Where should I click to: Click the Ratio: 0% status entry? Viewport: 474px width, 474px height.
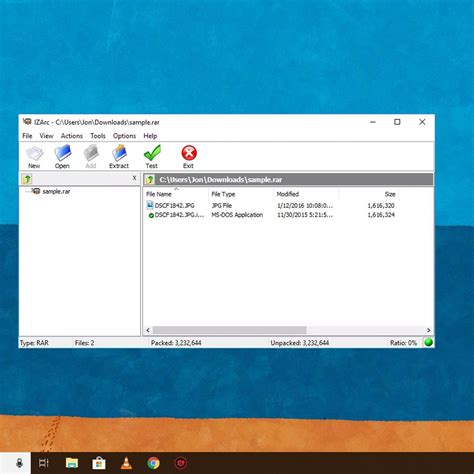pos(403,343)
